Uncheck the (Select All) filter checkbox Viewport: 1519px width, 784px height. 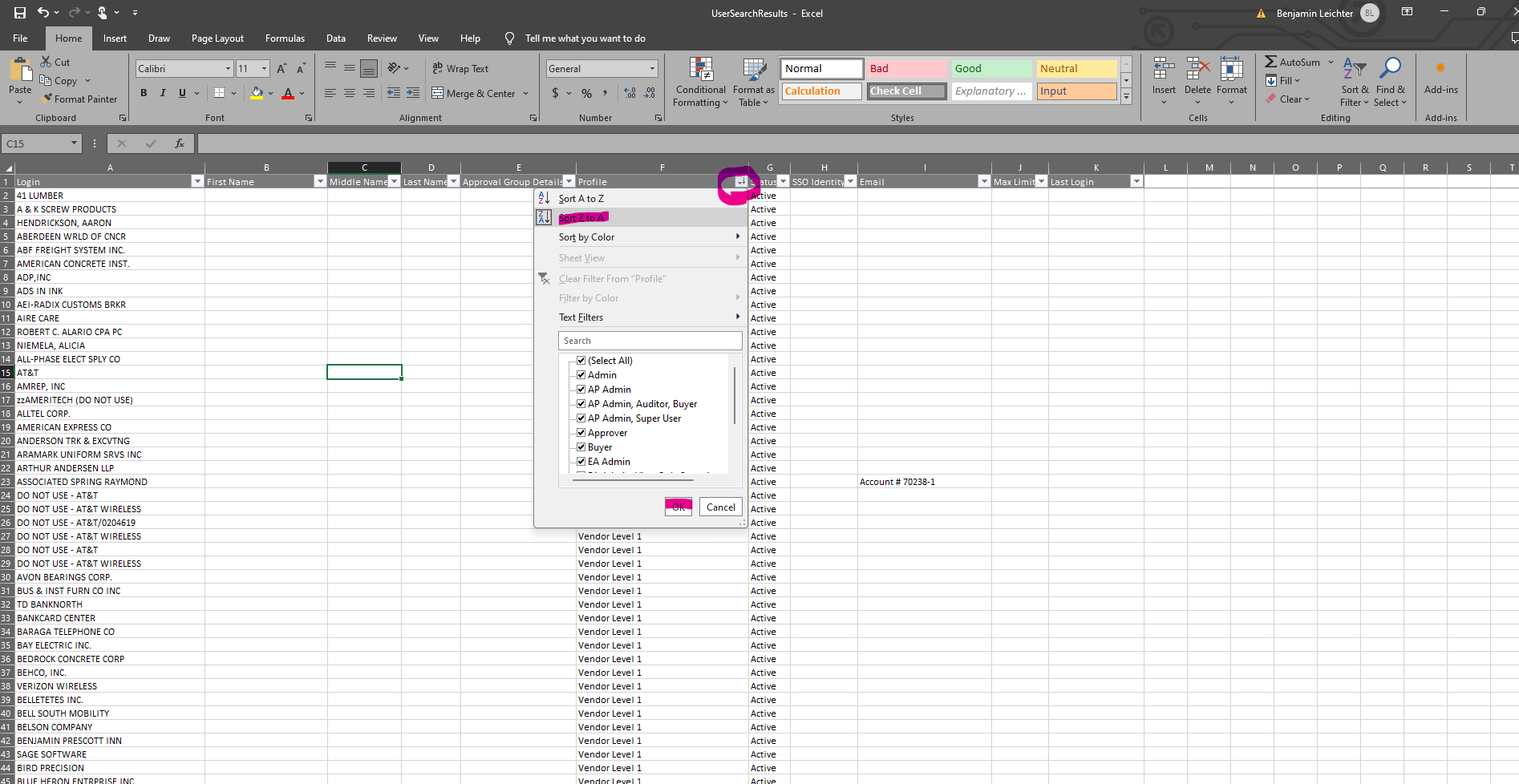581,361
